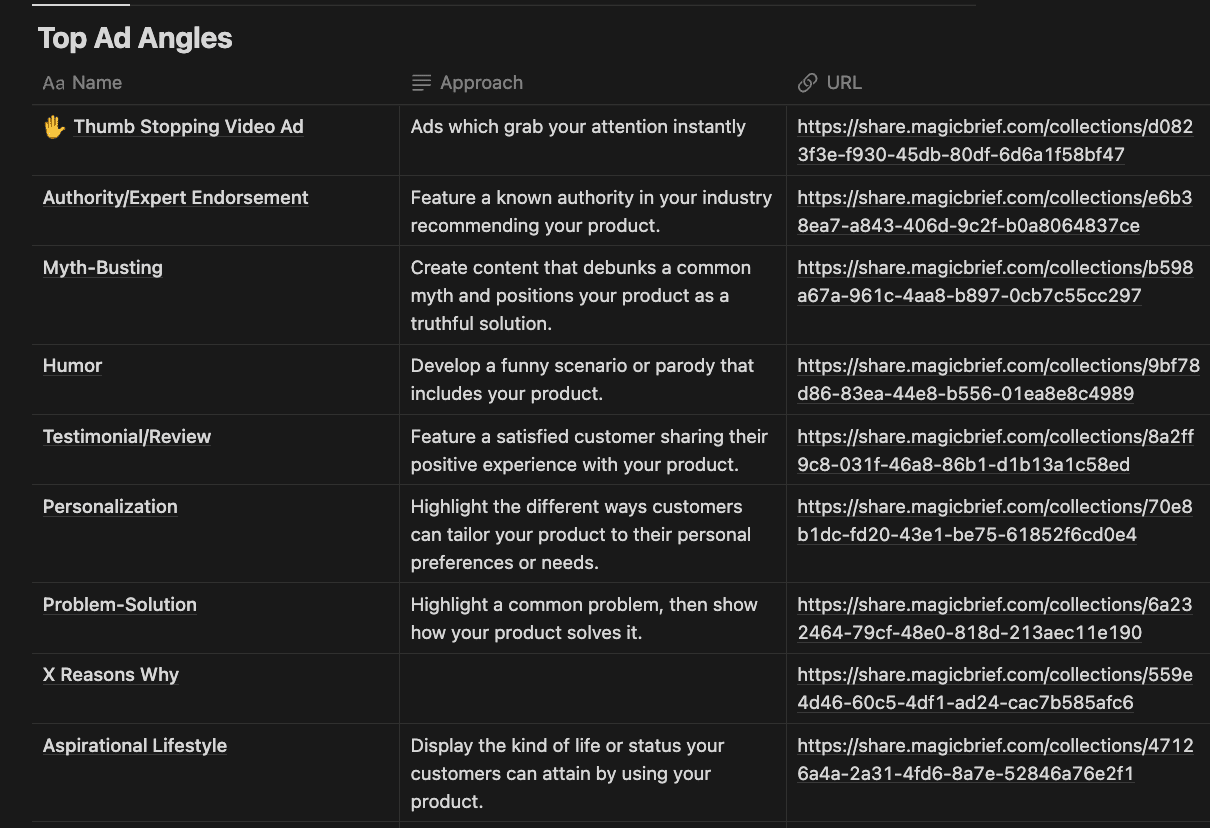
Task: Open the Problem-Solution page
Action: click(x=119, y=605)
